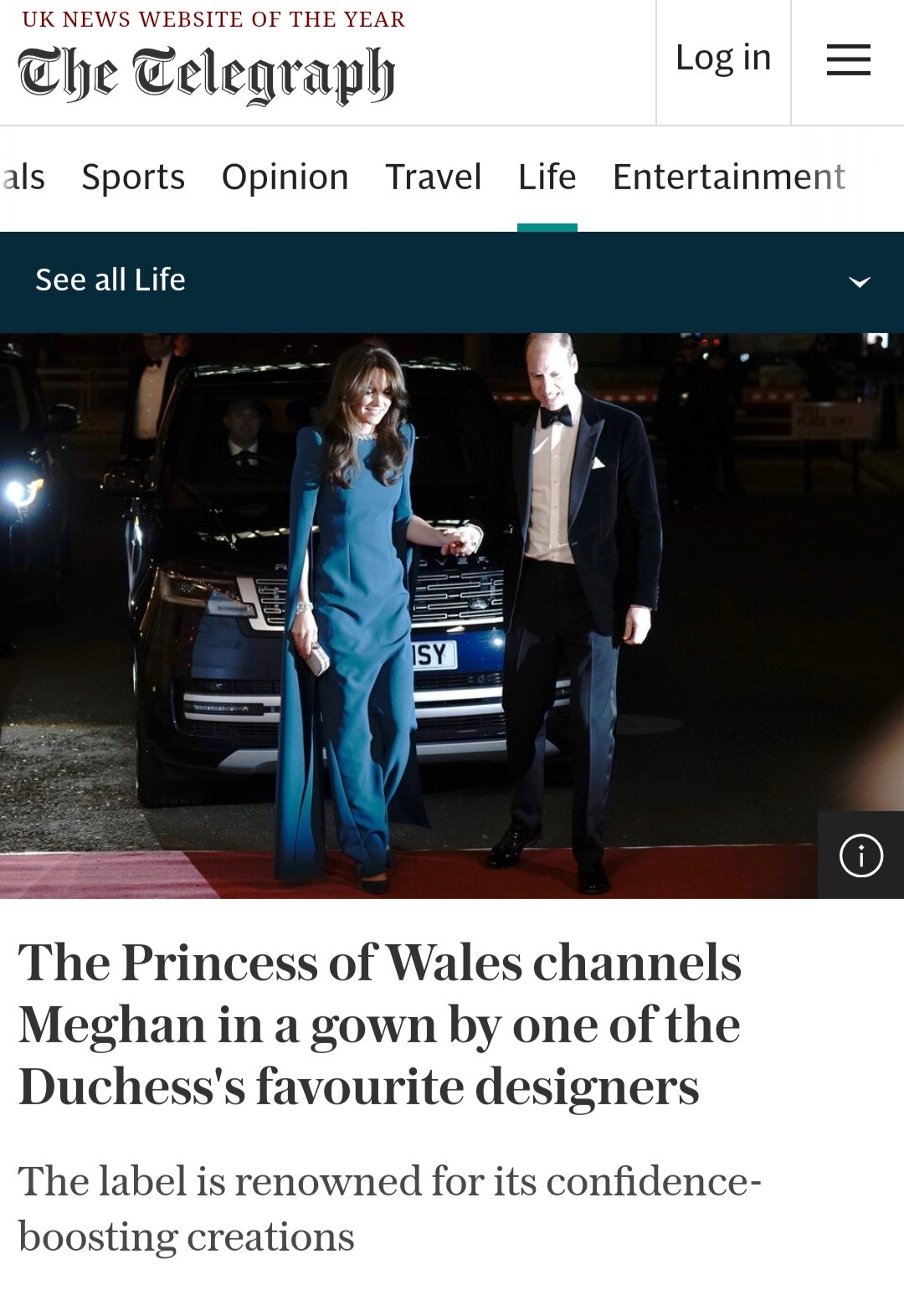Click the partially visible 'als' tab
Screen dimensions: 904x1316
(x=23, y=177)
